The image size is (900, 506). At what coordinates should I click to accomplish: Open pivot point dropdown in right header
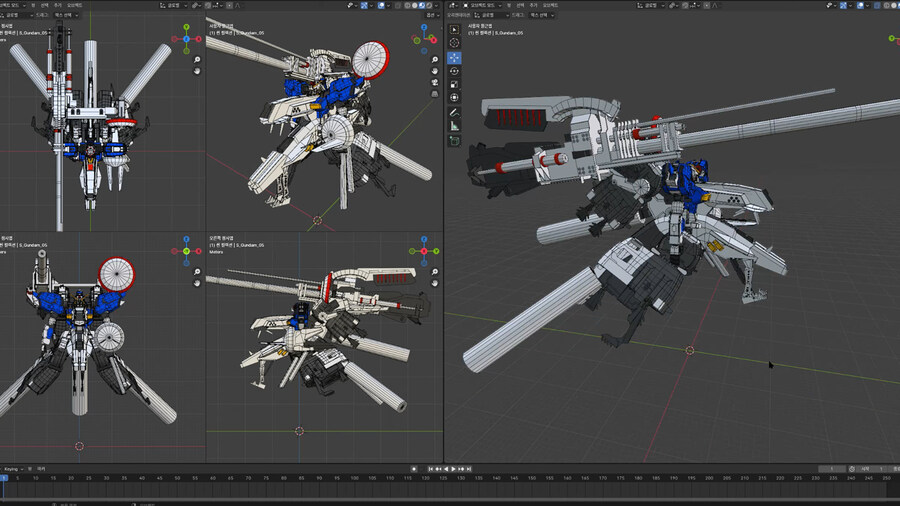[x=673, y=5]
